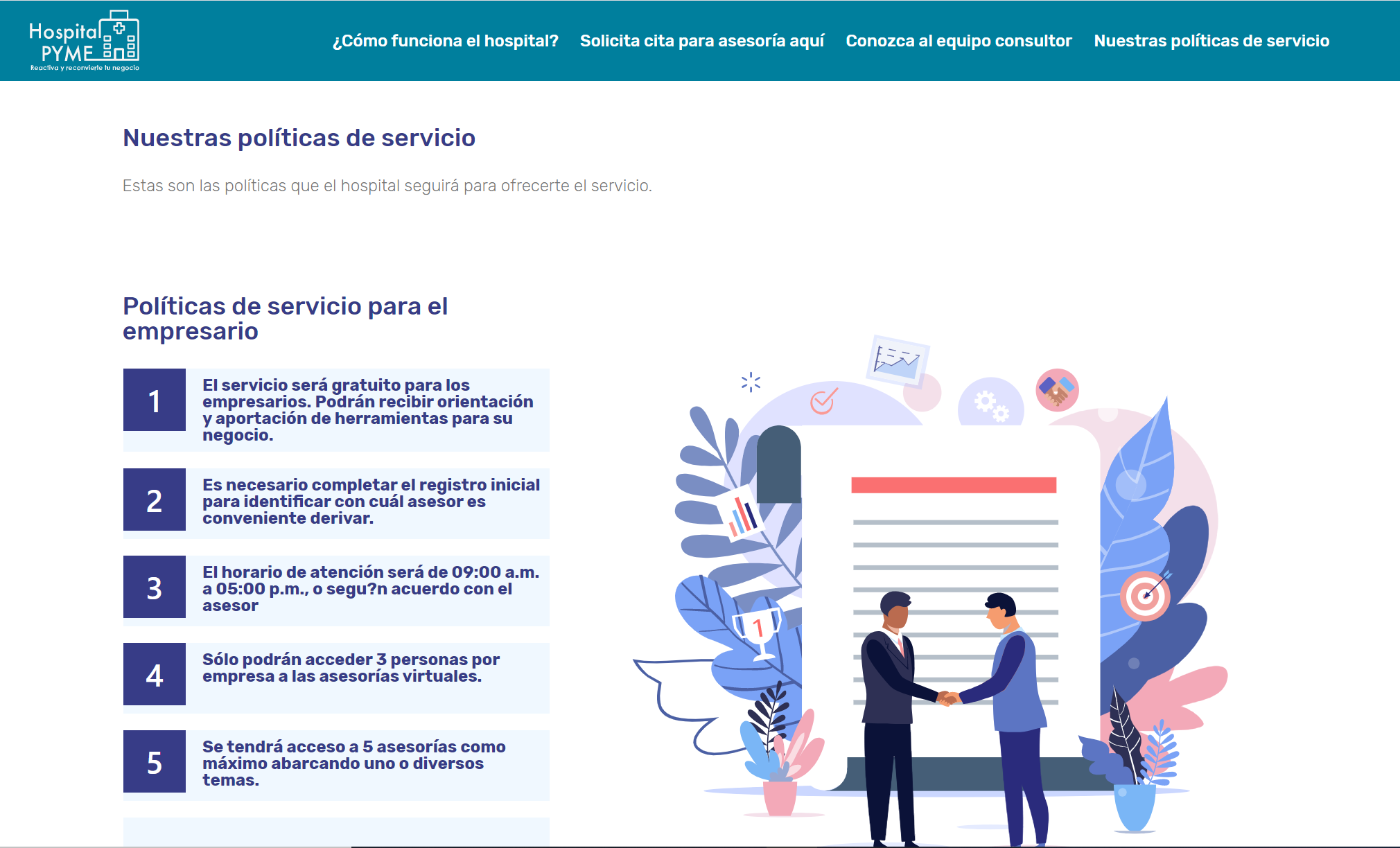This screenshot has width=1400, height=848.
Task: Click the Hospital PYME logo
Action: point(84,41)
